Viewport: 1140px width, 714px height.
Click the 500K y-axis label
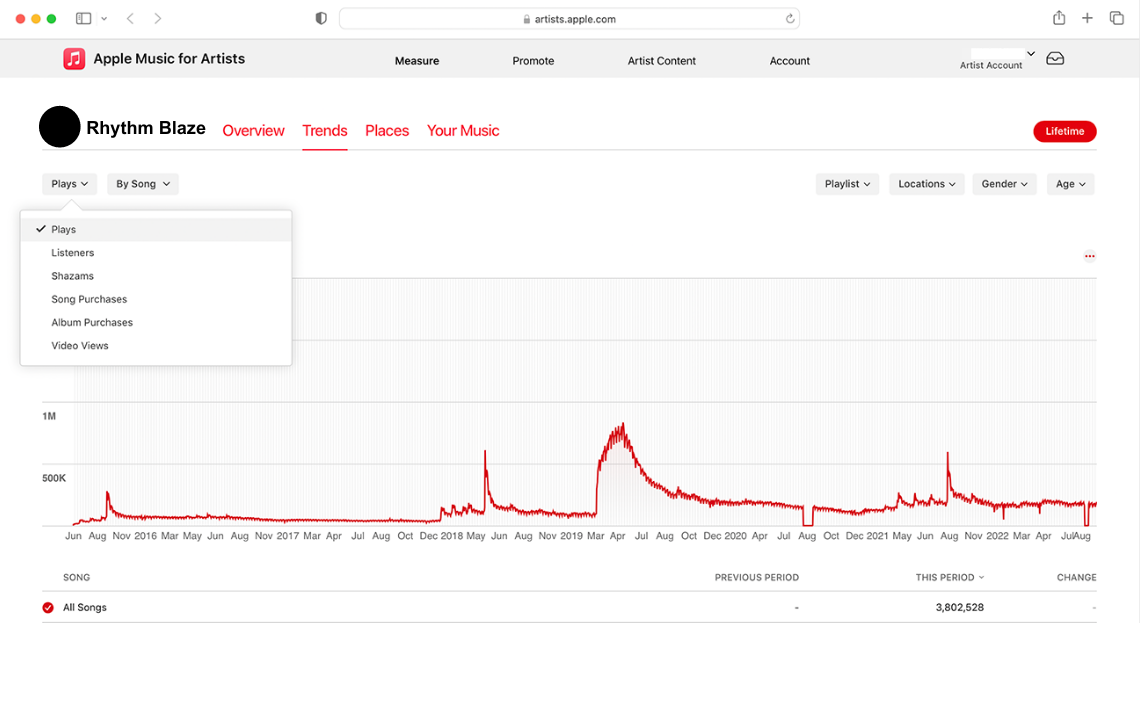(x=54, y=478)
